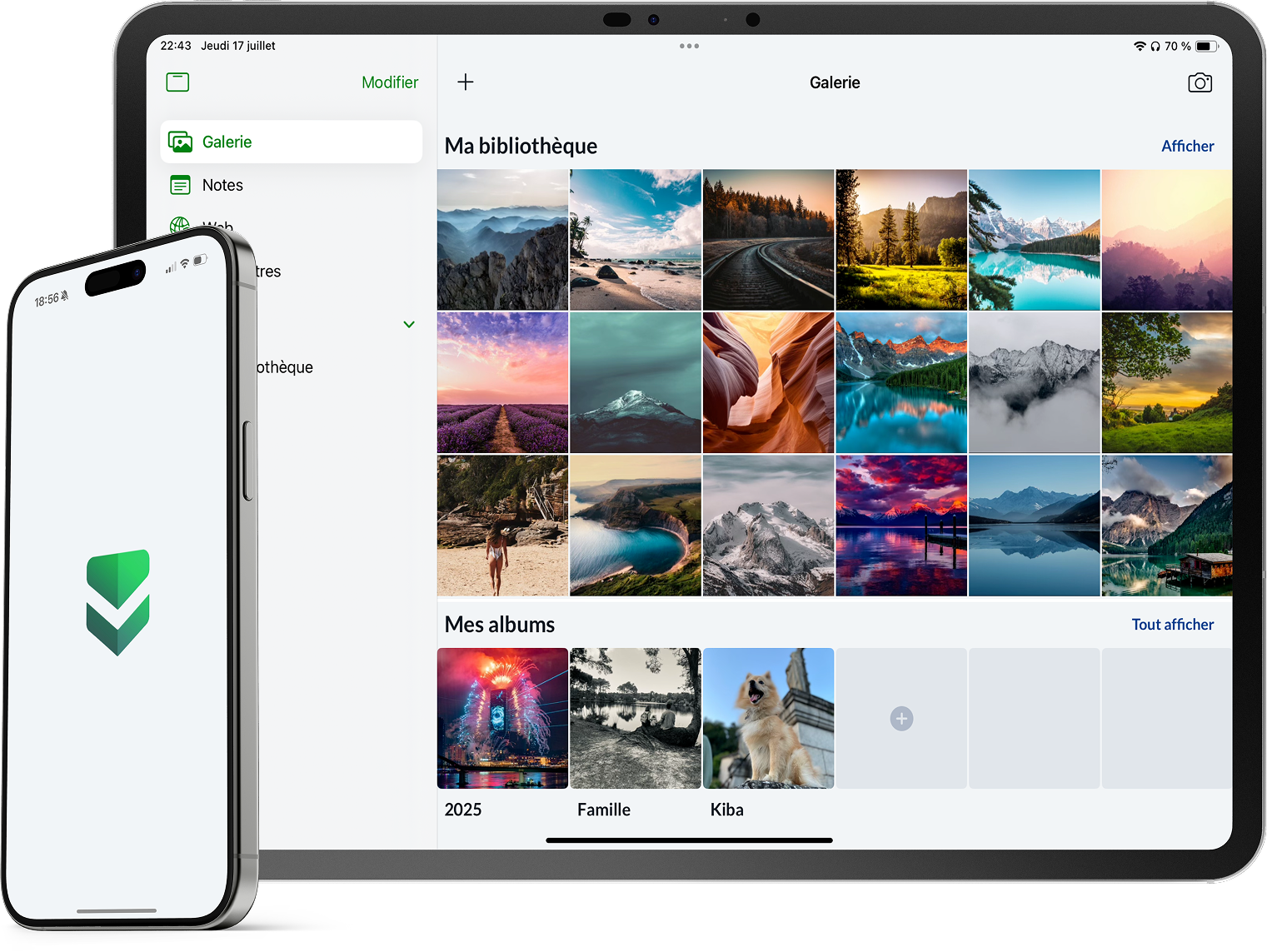
Task: Click the 'Kiba' album label
Action: coord(727,810)
